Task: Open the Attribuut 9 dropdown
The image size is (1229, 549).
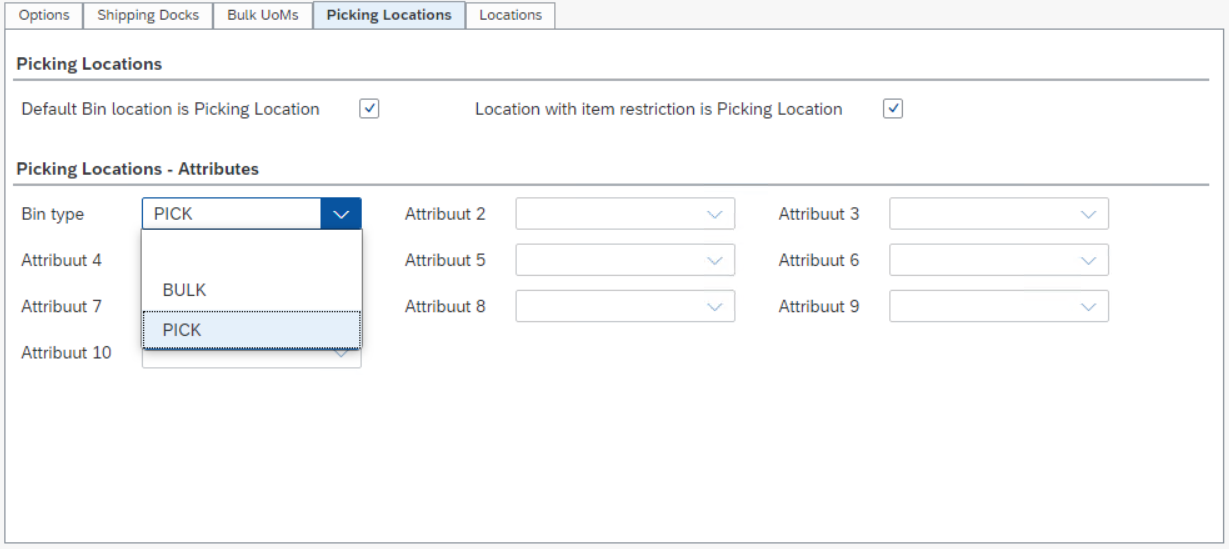Action: [x=998, y=306]
